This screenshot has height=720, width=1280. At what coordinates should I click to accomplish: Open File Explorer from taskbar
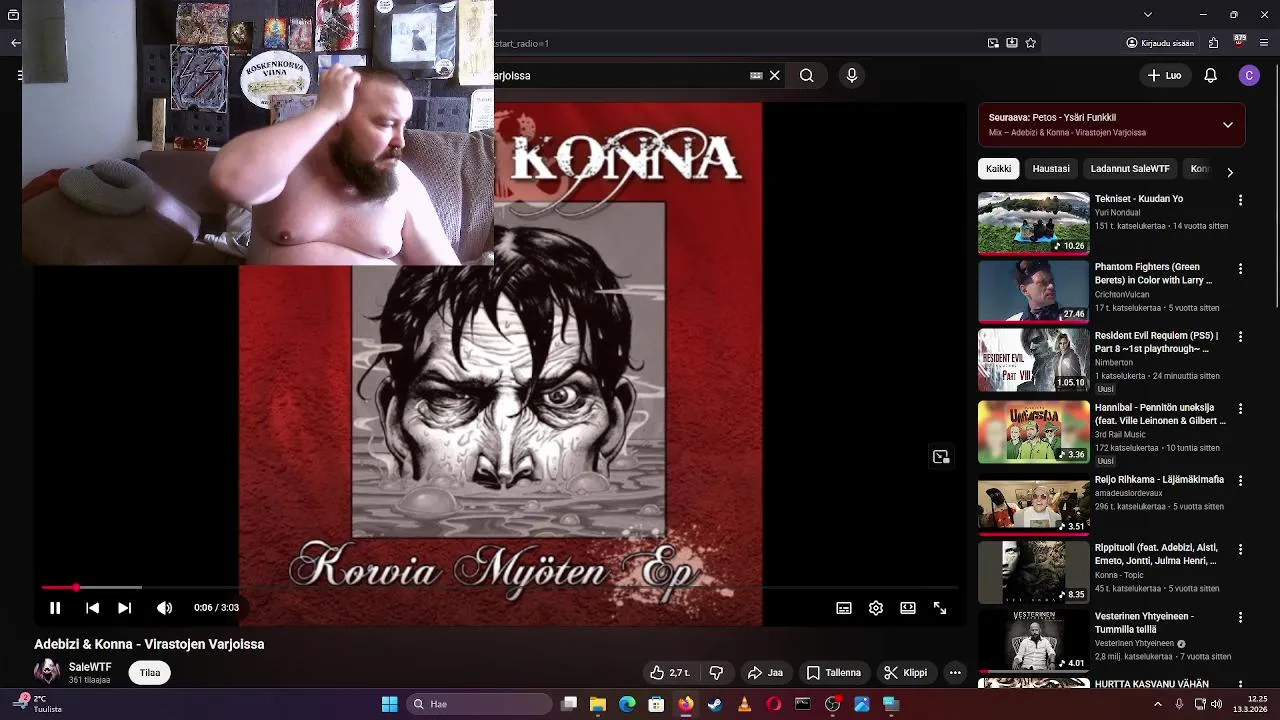598,704
